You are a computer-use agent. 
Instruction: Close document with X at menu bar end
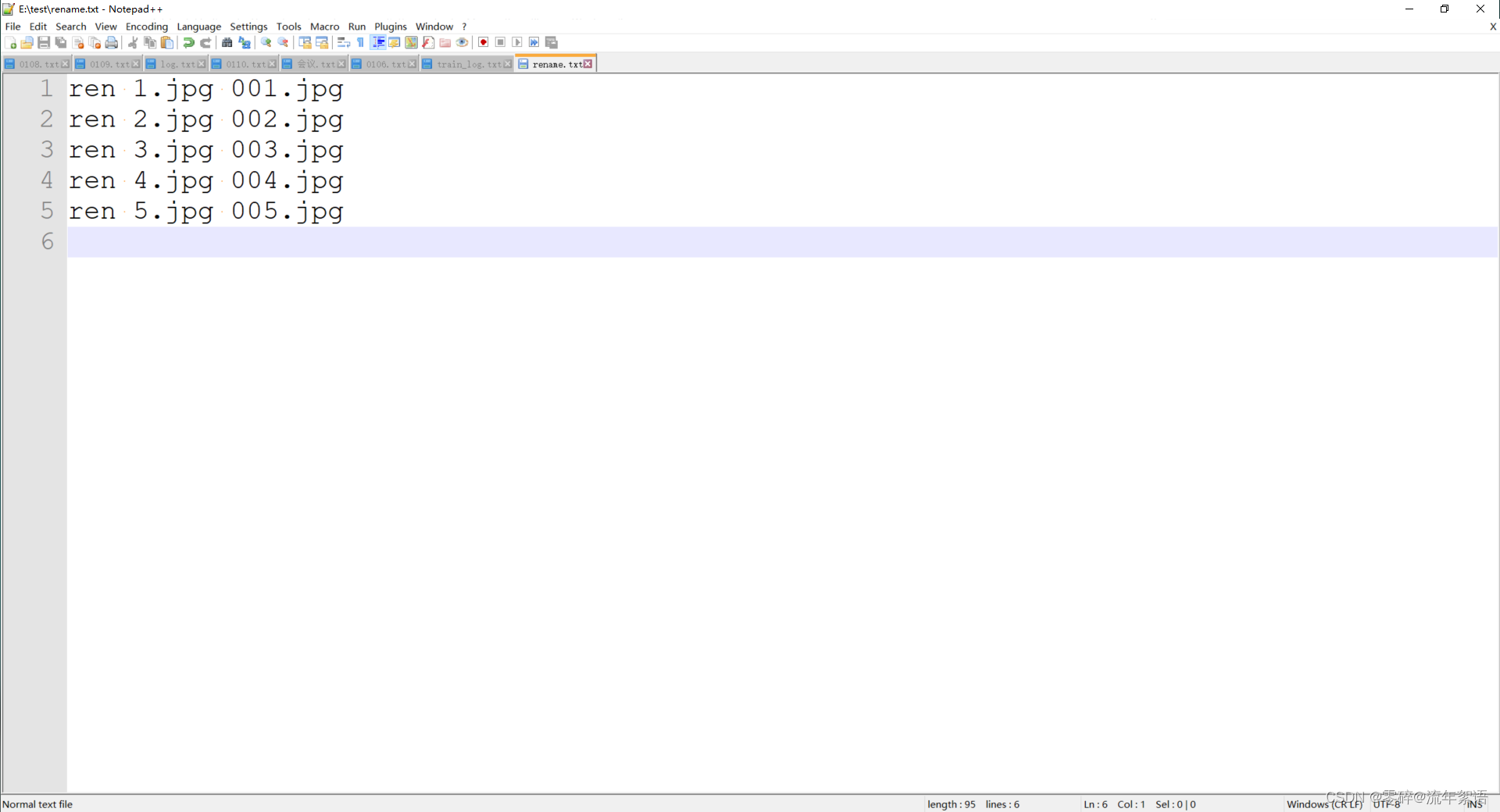(1493, 27)
